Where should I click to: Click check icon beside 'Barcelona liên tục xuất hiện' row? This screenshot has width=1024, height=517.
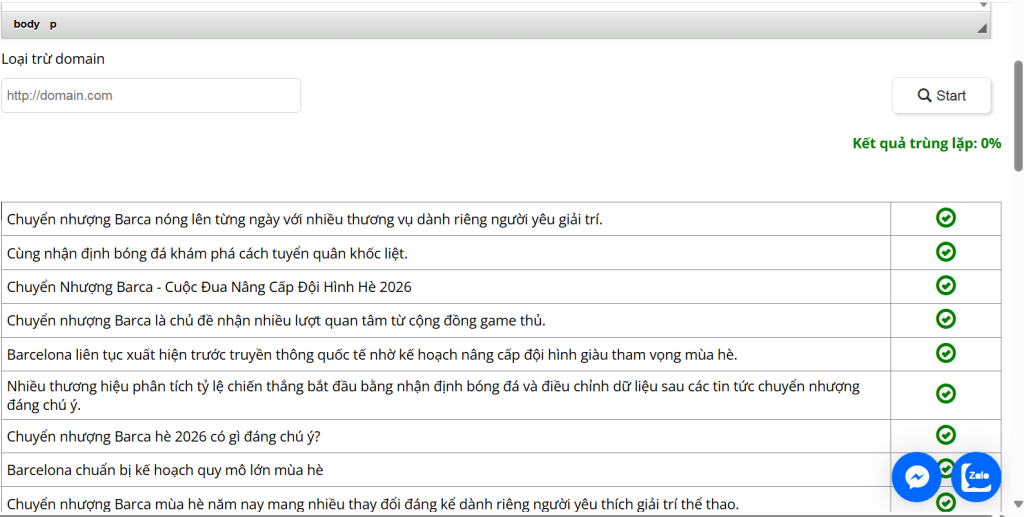[946, 353]
